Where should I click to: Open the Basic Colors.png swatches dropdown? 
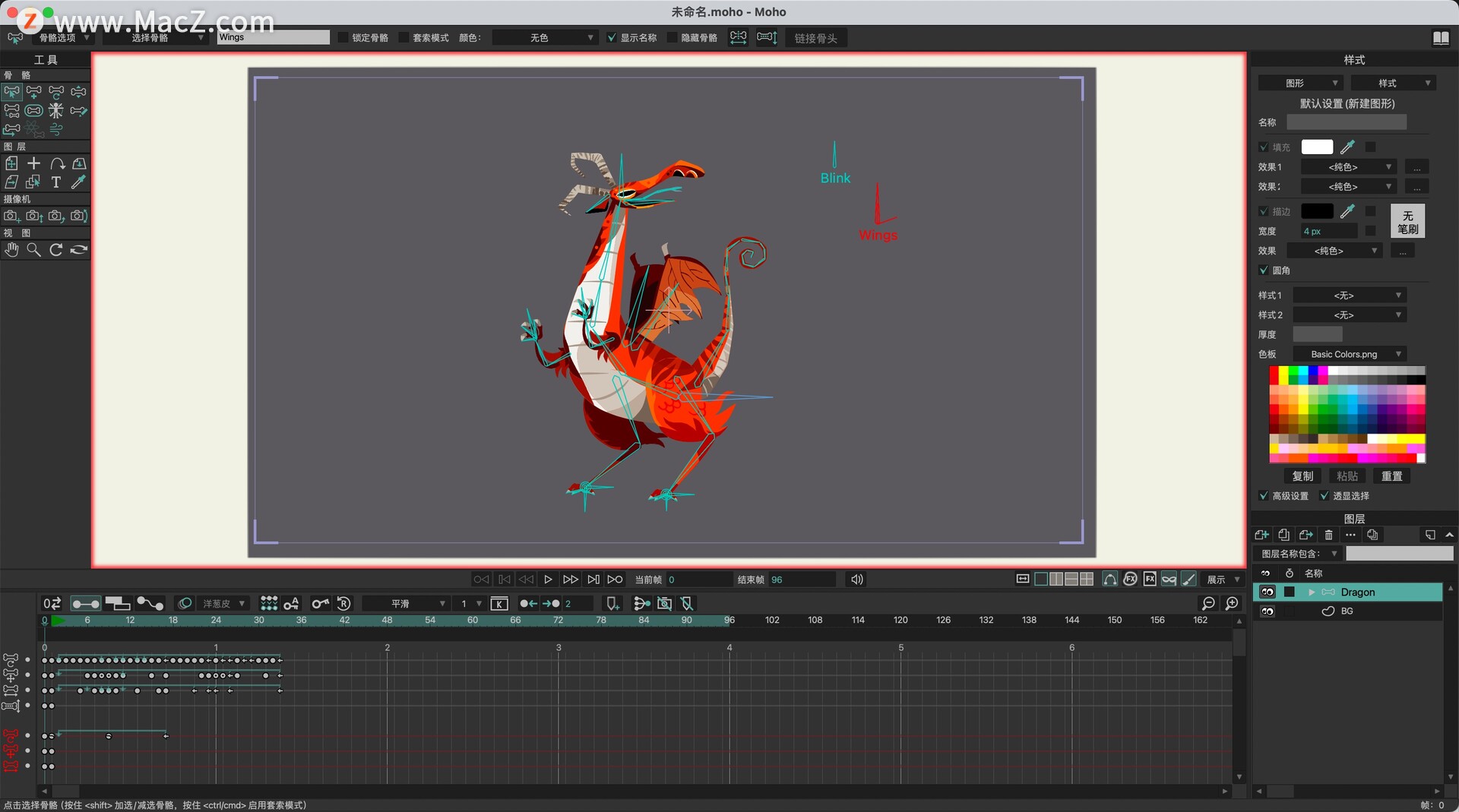click(x=1350, y=354)
